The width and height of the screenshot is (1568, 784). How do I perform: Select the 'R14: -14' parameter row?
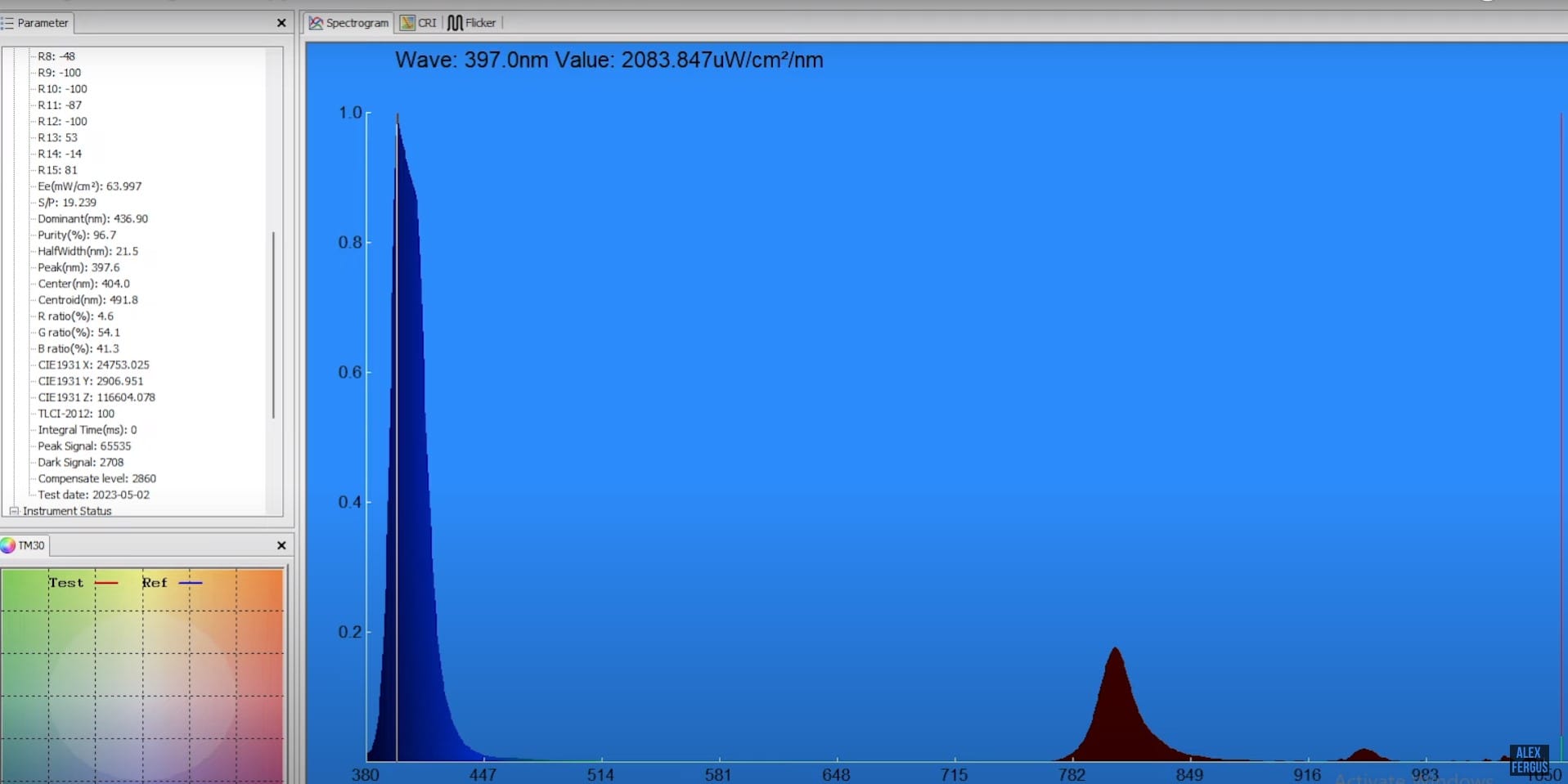60,154
